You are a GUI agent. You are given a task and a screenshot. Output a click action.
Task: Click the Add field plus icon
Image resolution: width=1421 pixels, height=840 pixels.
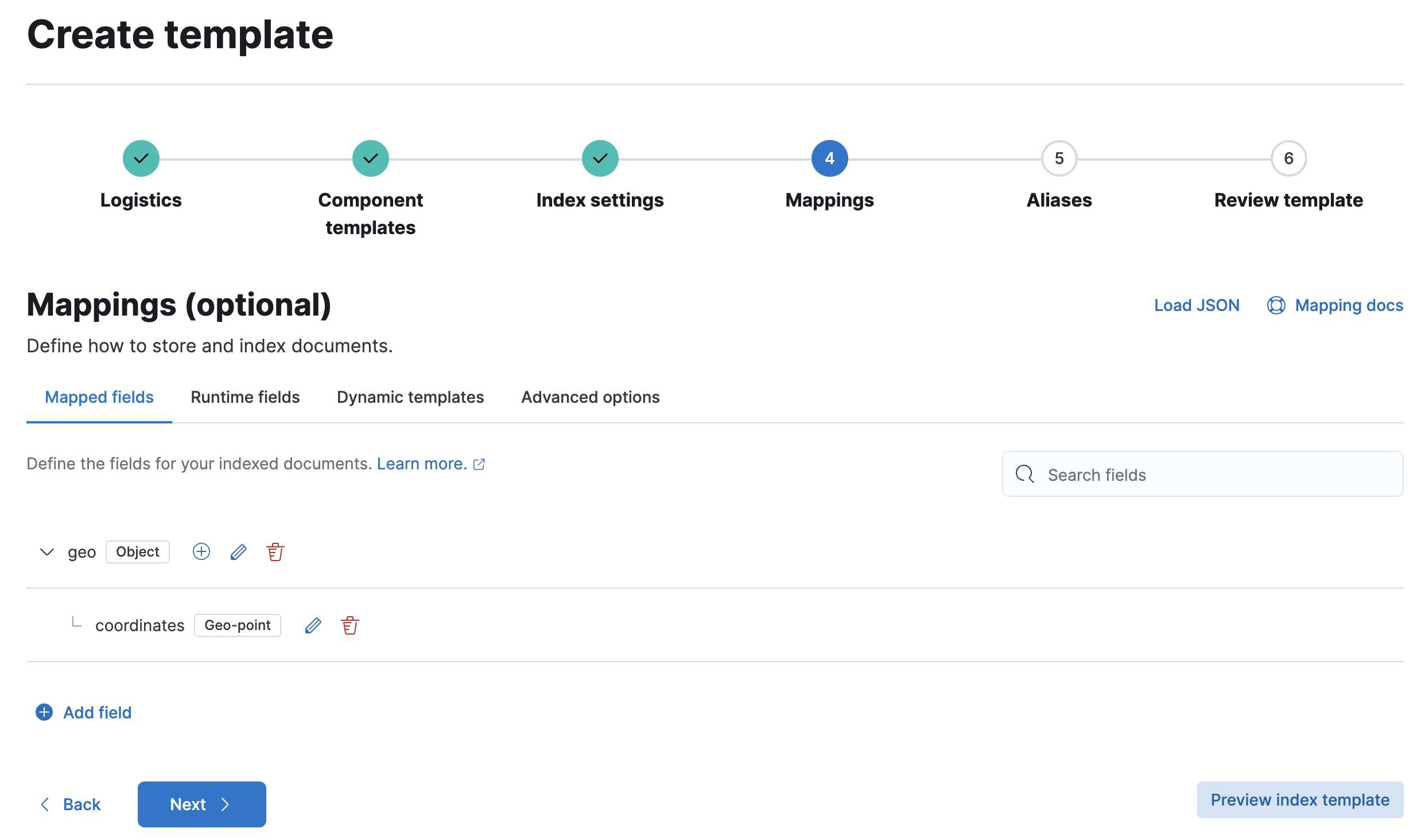tap(44, 712)
